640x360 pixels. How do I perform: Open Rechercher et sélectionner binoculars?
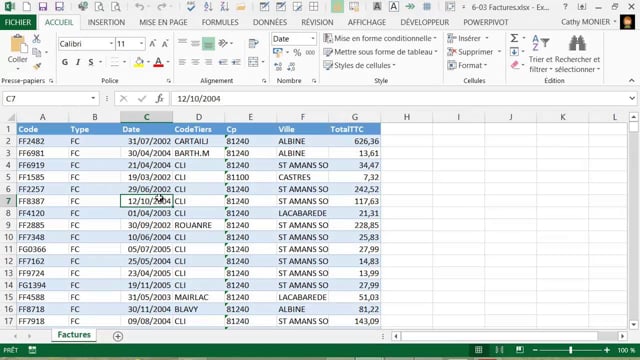(x=577, y=54)
